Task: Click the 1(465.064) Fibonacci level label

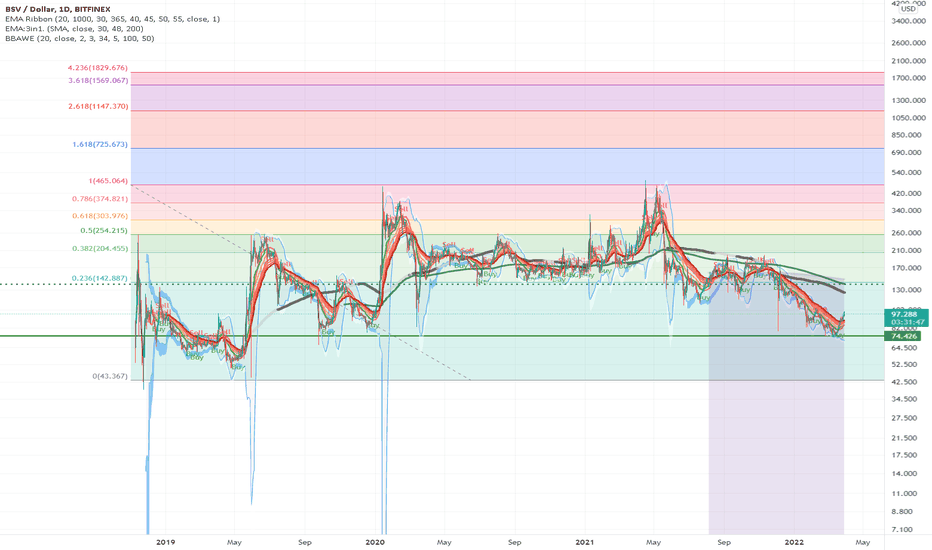Action: click(108, 180)
